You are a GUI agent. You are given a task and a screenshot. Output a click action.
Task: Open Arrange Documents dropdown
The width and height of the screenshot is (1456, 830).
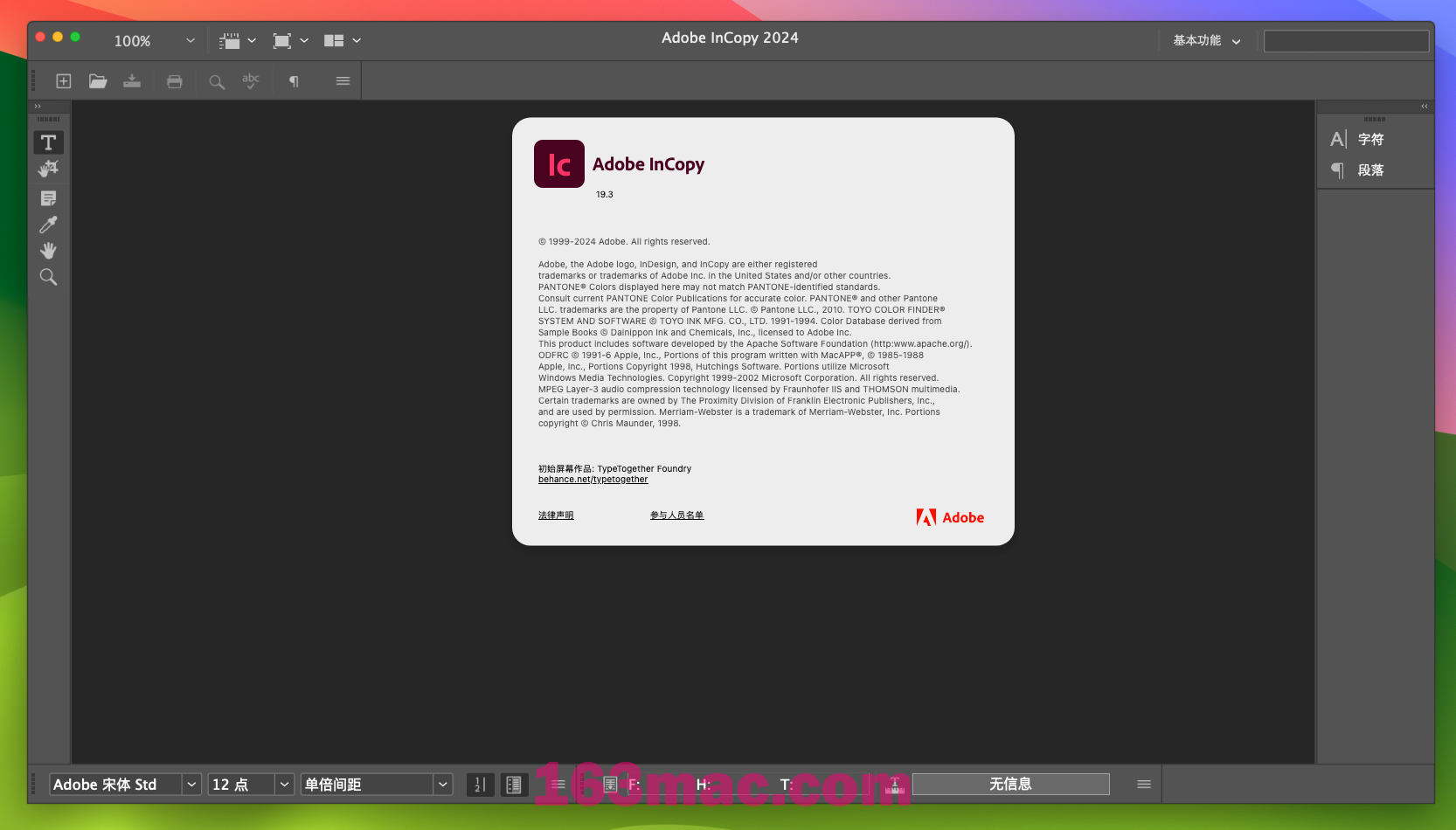[343, 40]
